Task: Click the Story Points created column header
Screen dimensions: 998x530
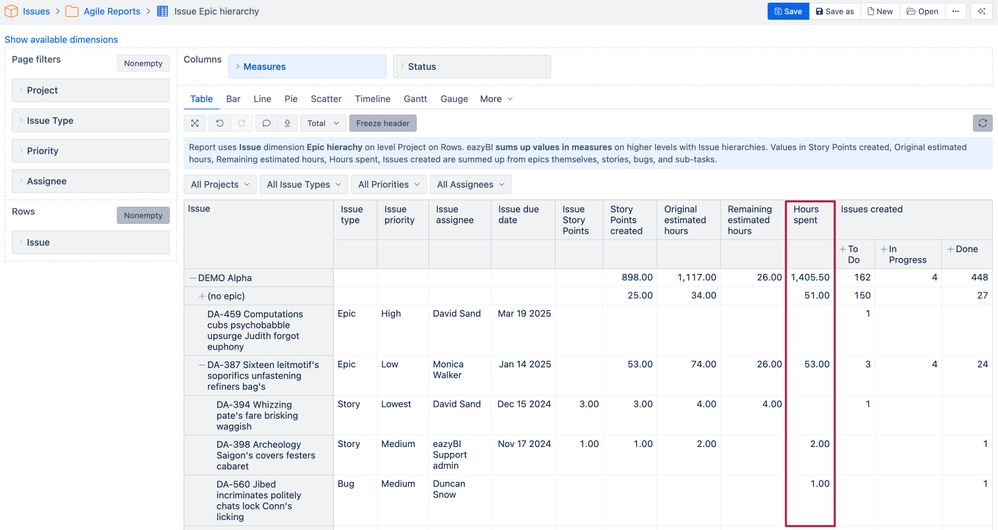Action: [629, 220]
